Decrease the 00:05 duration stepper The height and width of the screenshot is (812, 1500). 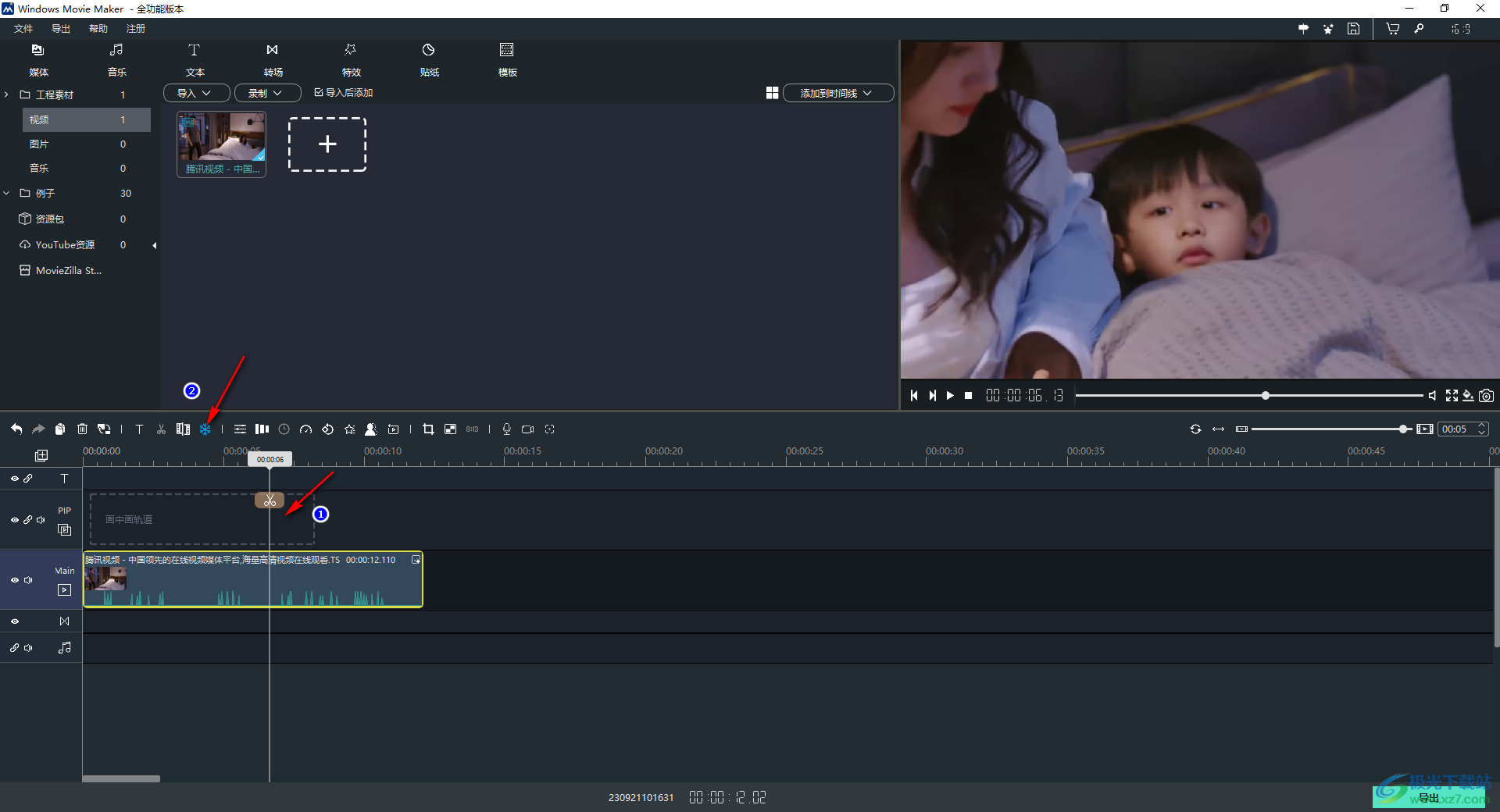pos(1481,433)
